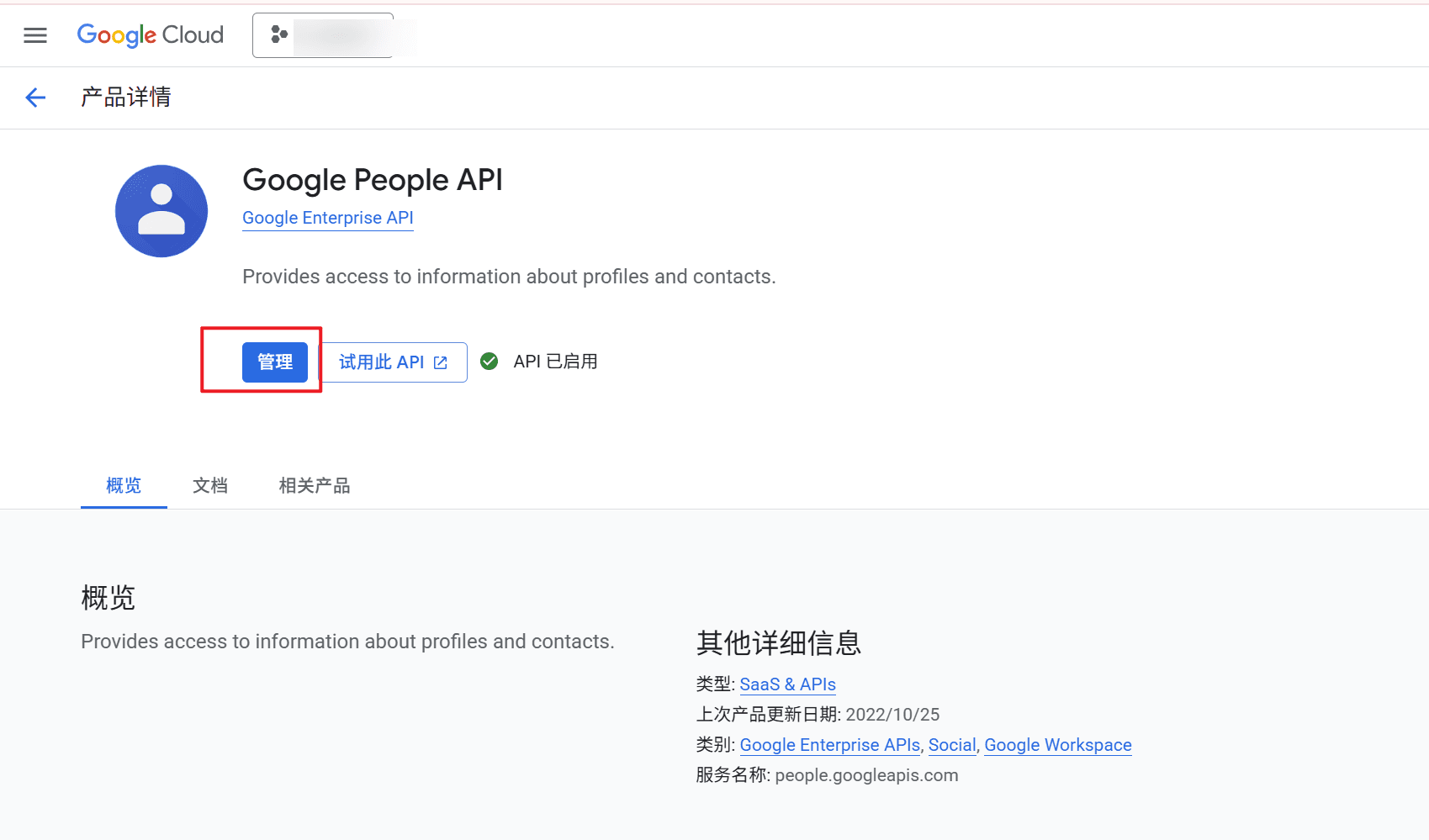Open the Google Workspace category link
This screenshot has width=1429, height=840.
[x=1057, y=745]
